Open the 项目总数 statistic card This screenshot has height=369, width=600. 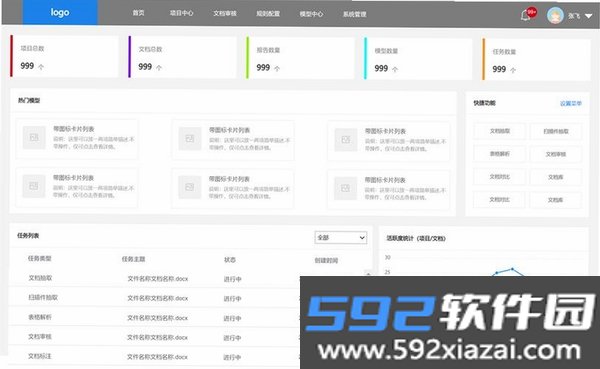[64, 56]
